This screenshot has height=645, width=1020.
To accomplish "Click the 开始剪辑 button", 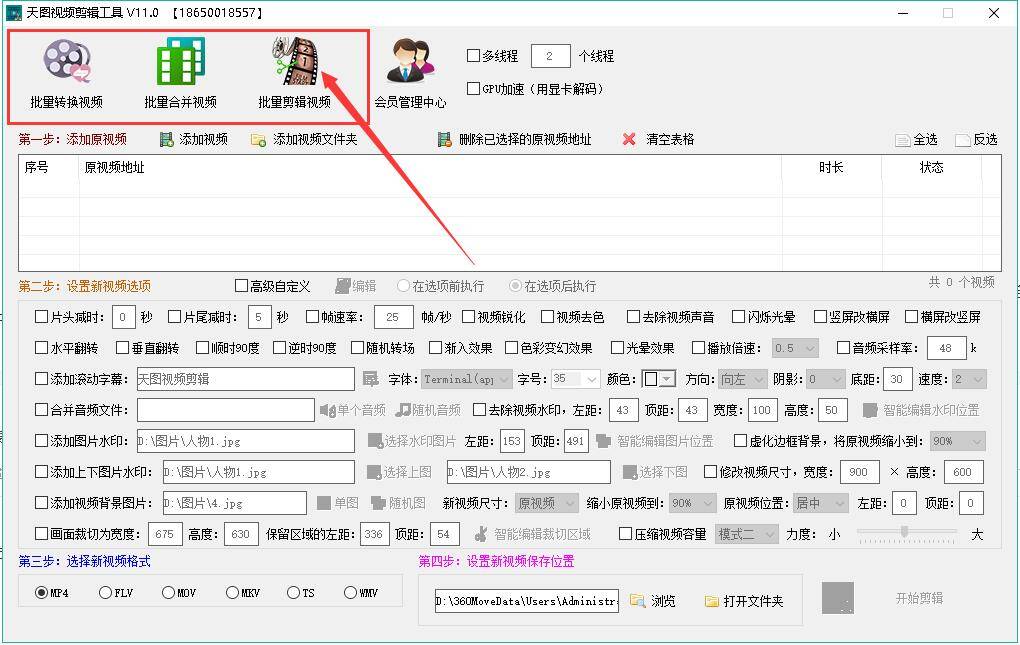I will 919,598.
